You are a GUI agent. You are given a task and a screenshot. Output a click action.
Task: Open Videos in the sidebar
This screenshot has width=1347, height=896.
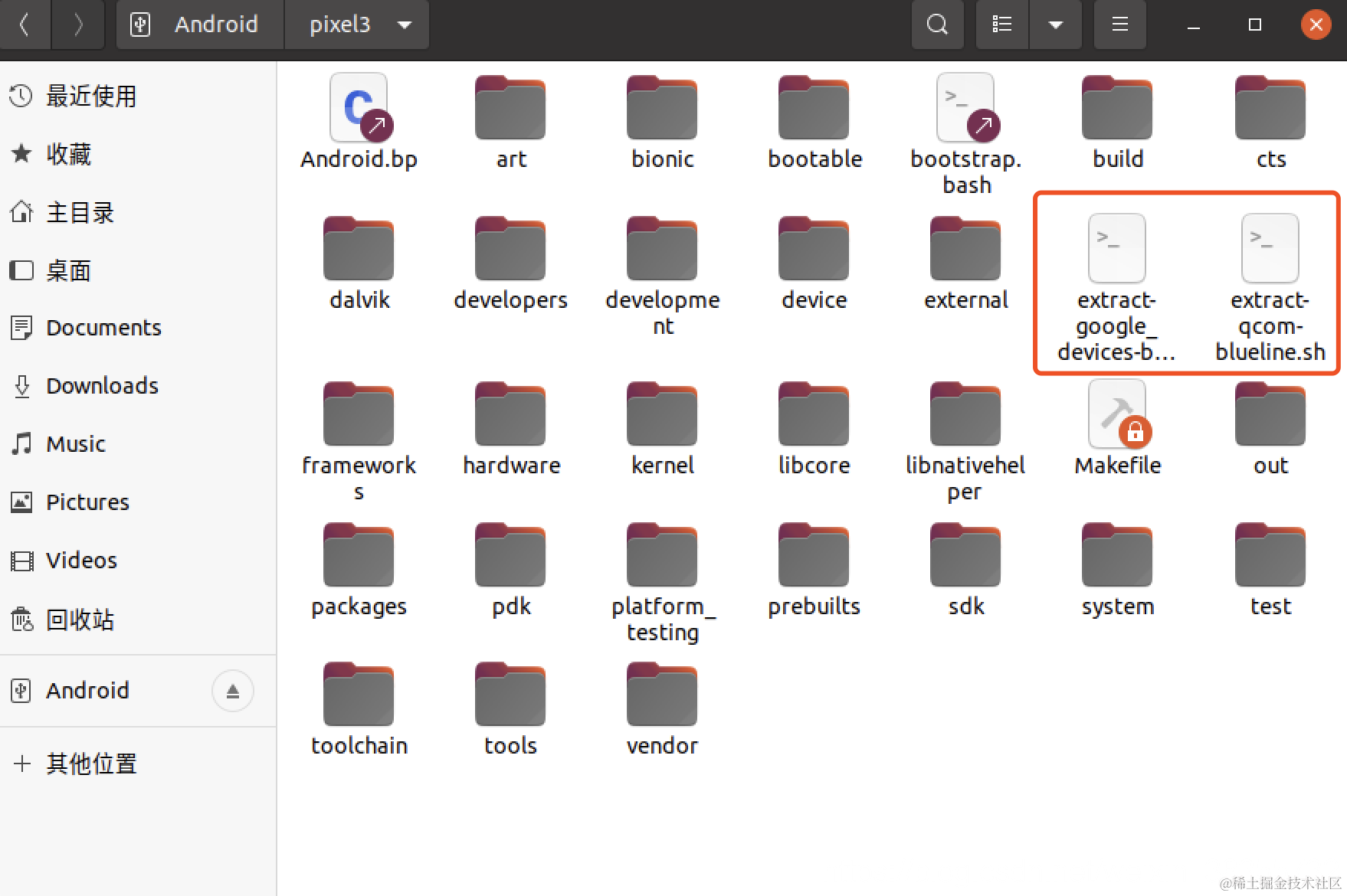[138, 561]
